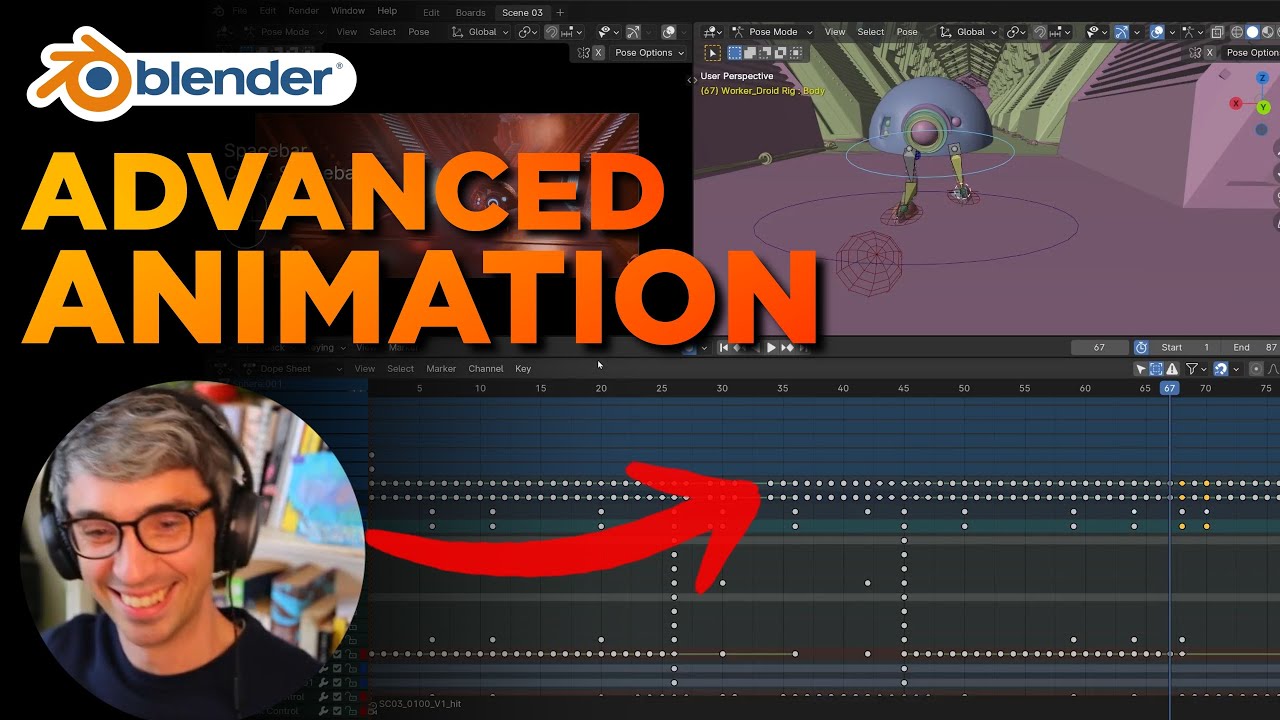Jump to previous keyframe

coord(739,347)
